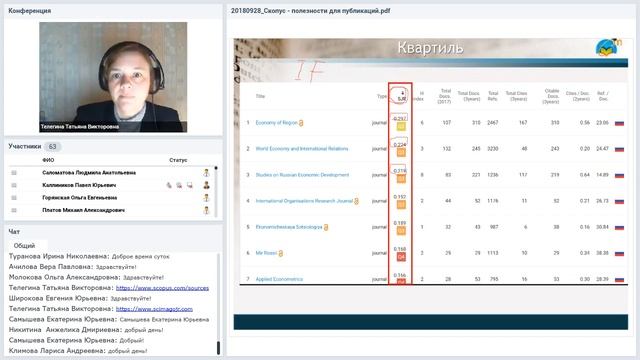Viewport: 640px width, 360px height.
Task: Click Никитина Анжелика Дмириевна's chat message
Action: click(x=86, y=330)
